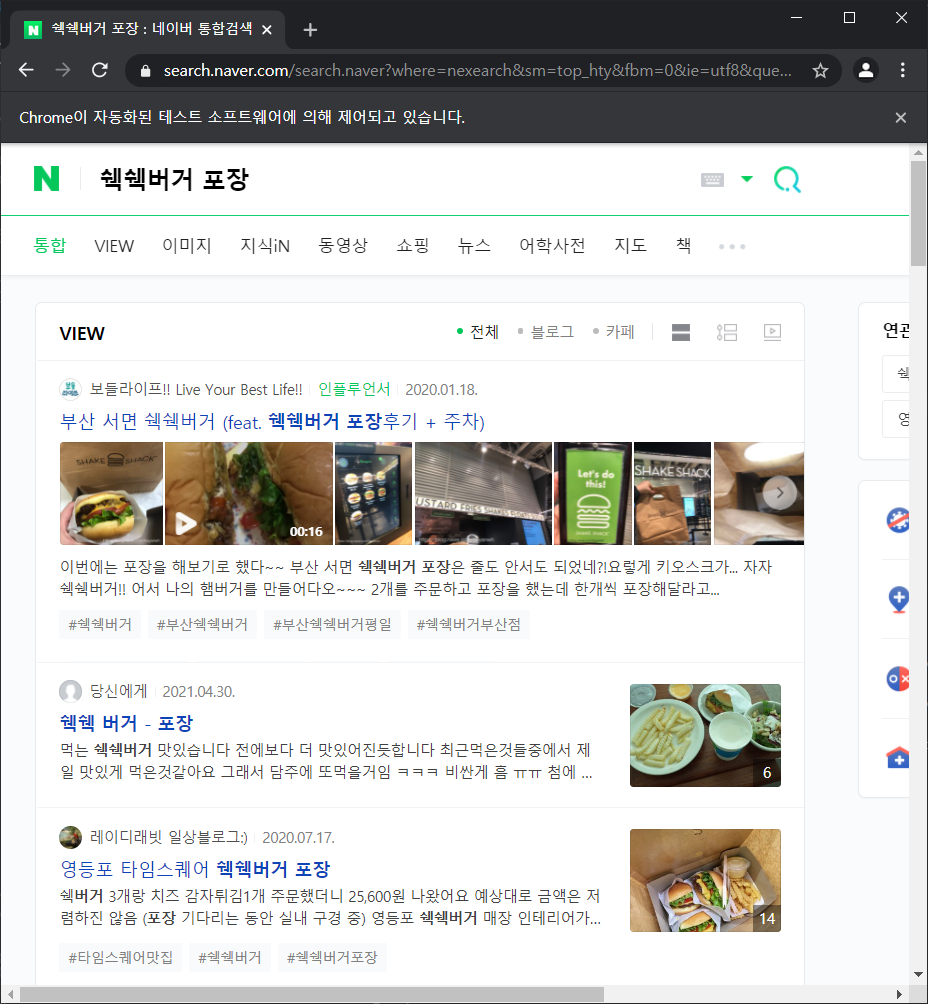Open a new tab with the plus button
This screenshot has width=928, height=1004.
(x=310, y=29)
